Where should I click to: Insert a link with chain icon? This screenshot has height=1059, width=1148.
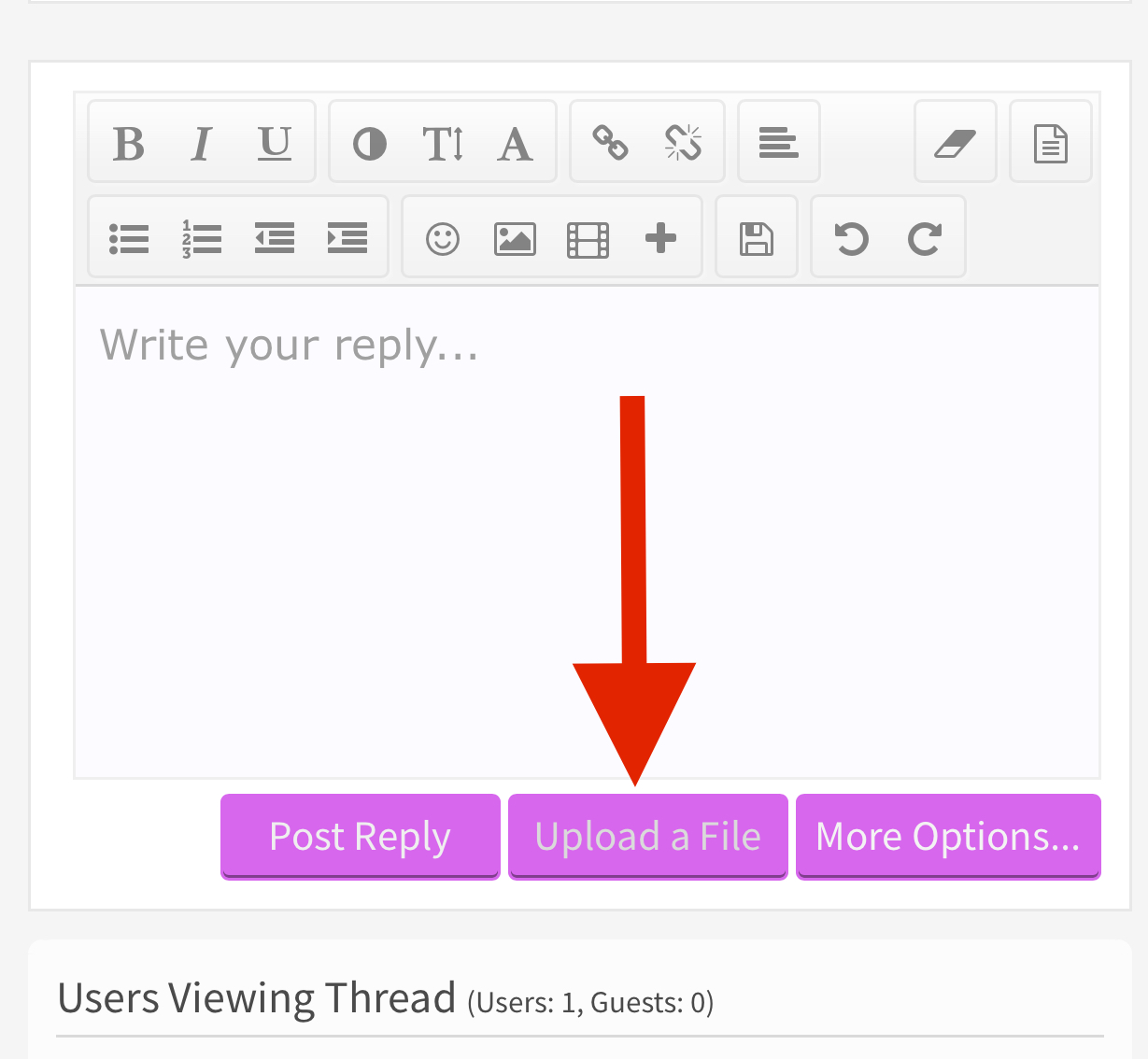pyautogui.click(x=611, y=142)
